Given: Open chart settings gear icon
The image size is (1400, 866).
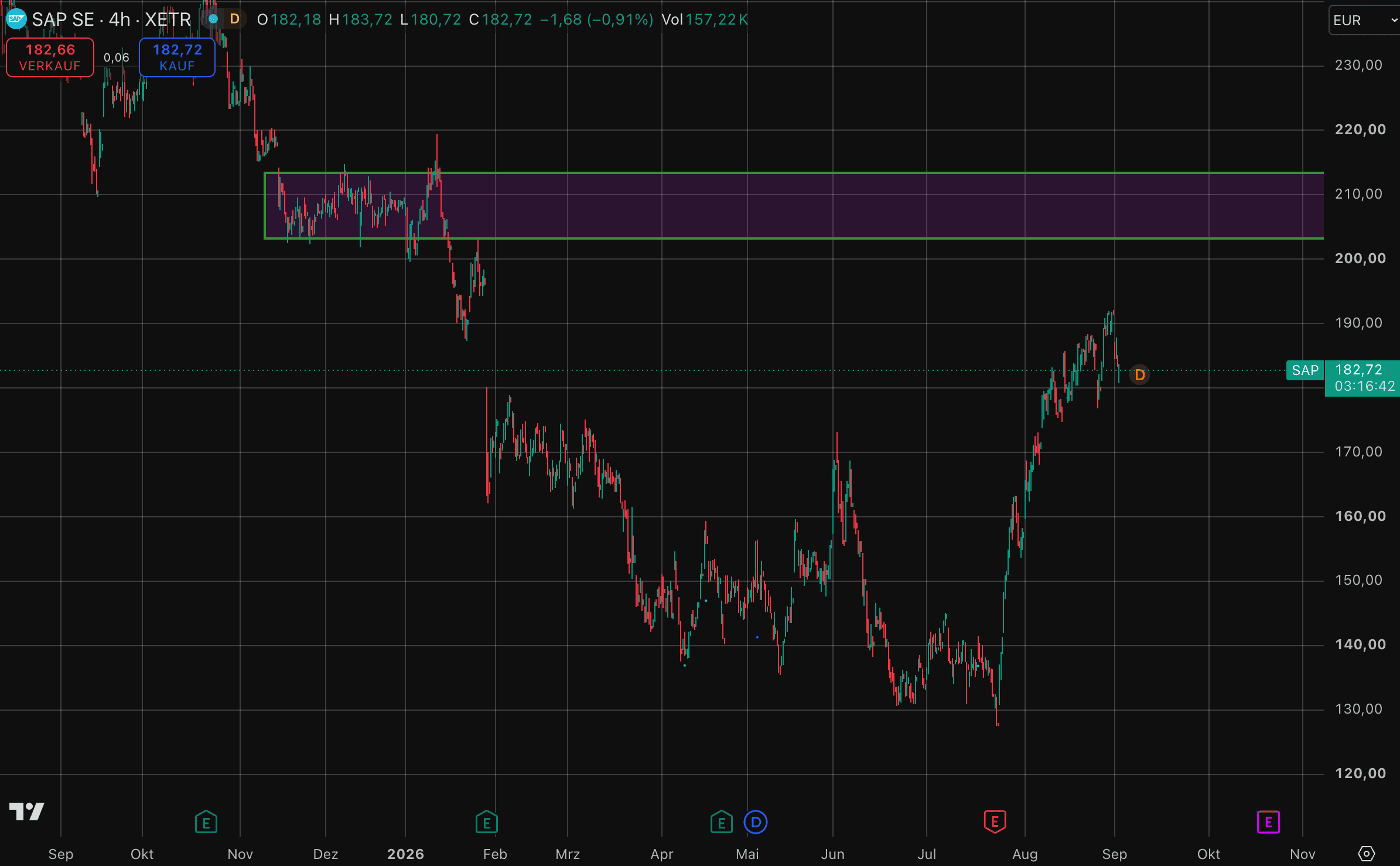Looking at the screenshot, I should point(1366,854).
